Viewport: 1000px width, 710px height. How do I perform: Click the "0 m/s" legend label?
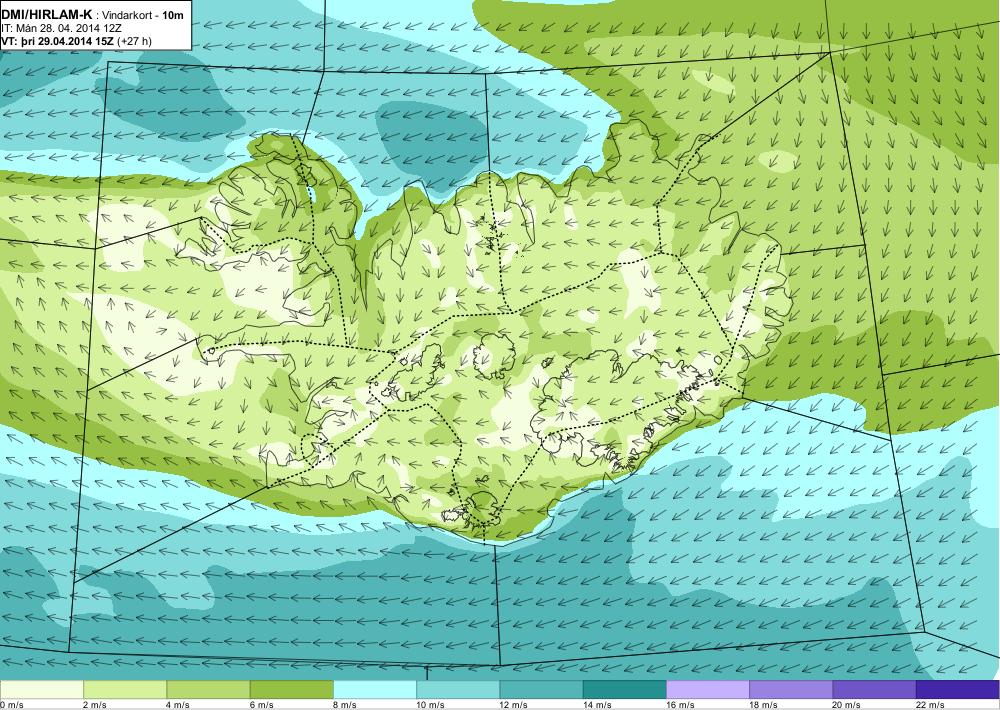[11, 705]
